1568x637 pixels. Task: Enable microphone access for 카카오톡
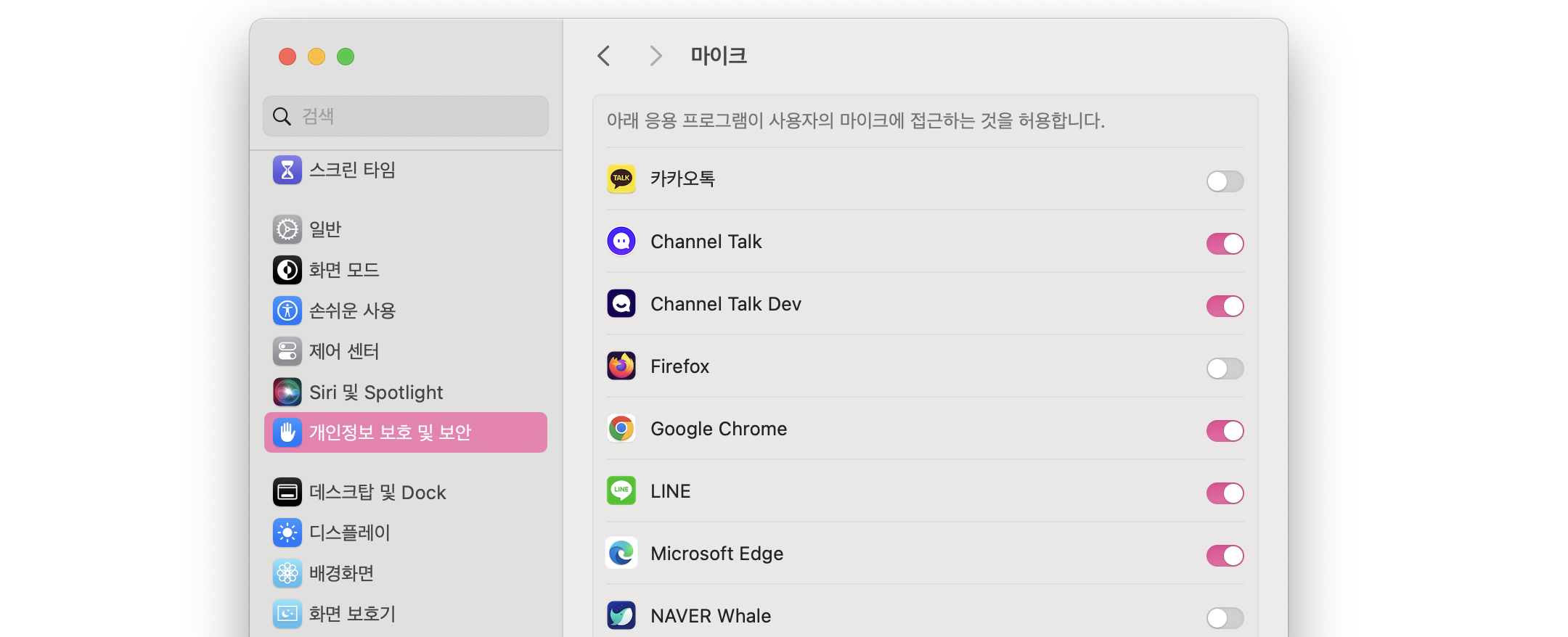1225,181
